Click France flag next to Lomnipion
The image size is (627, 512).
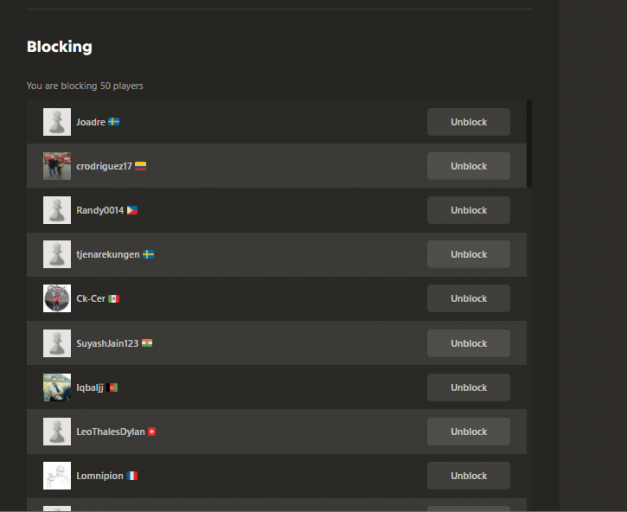point(132,476)
